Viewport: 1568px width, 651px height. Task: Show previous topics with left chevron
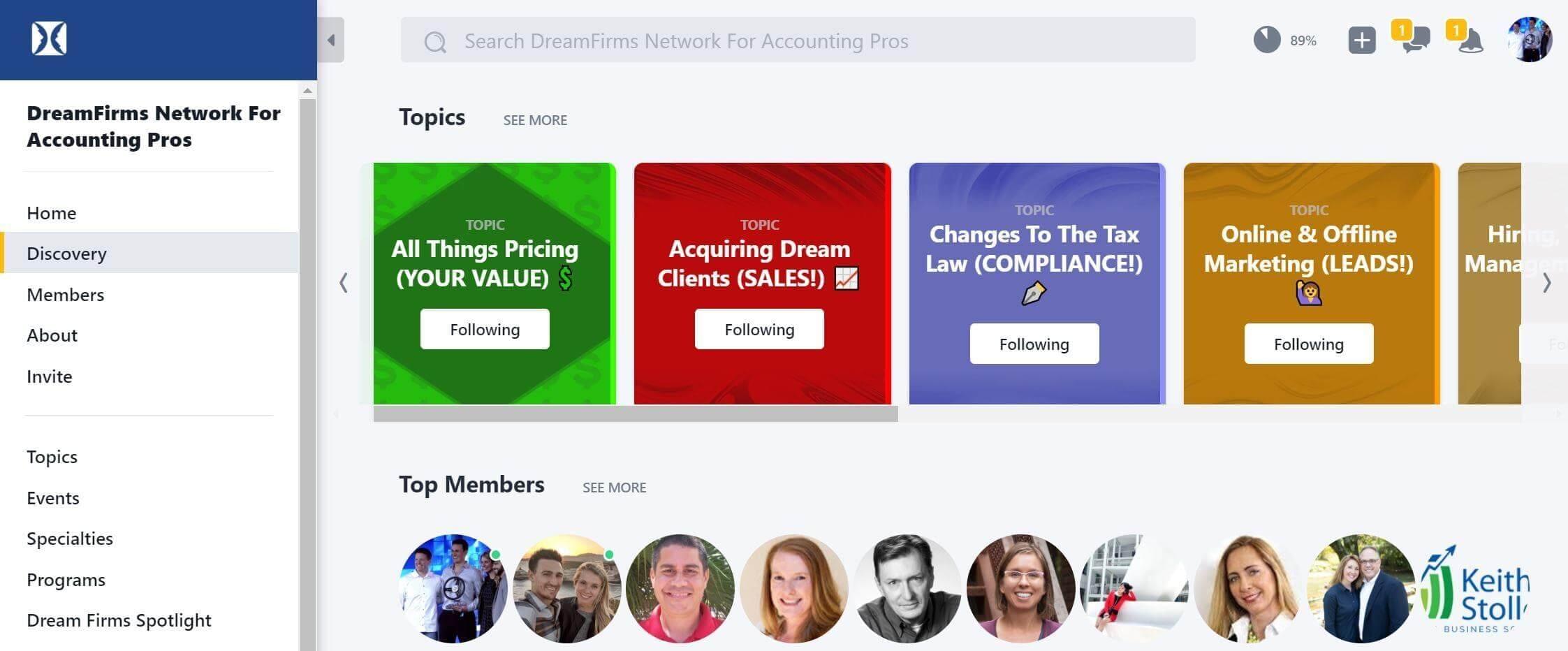coord(344,283)
